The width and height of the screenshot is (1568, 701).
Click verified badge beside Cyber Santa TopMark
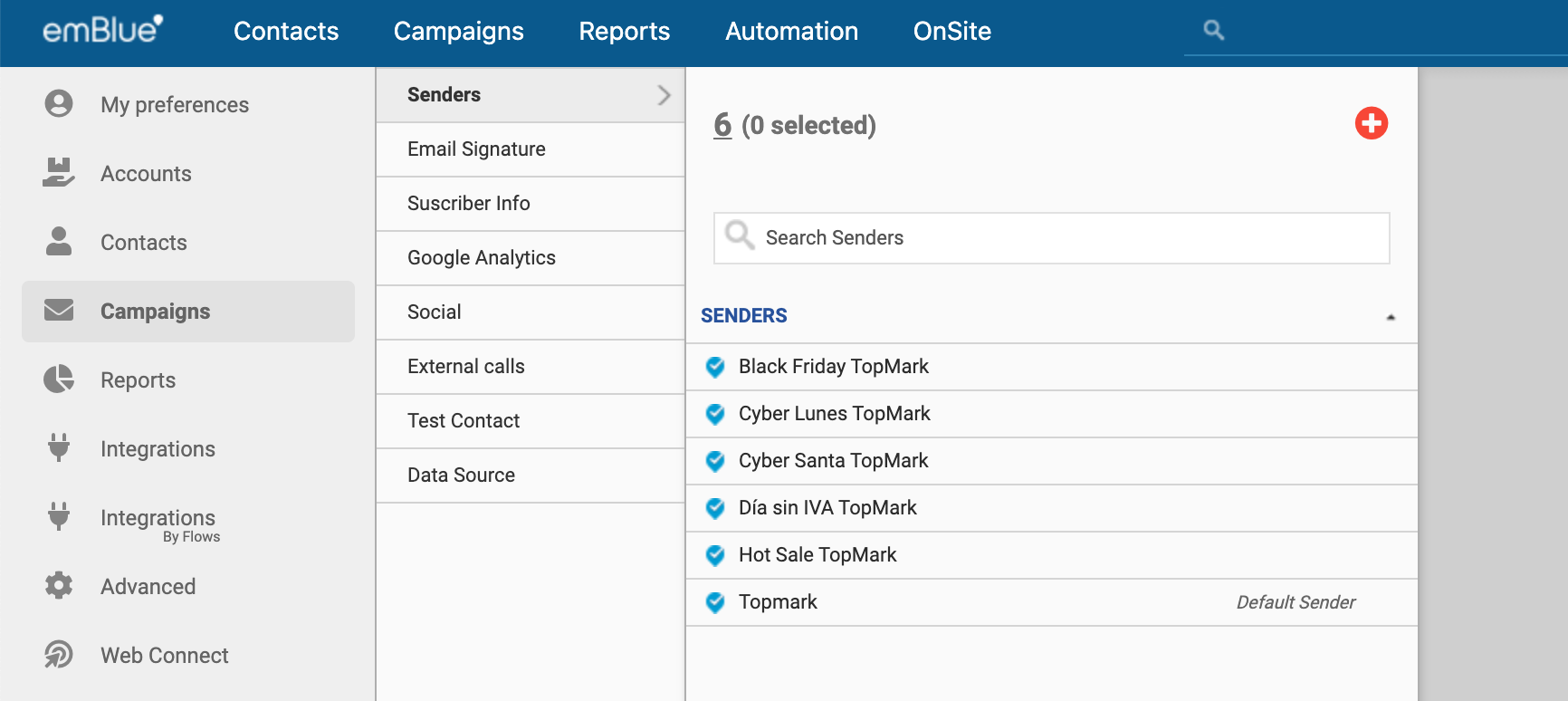point(715,461)
